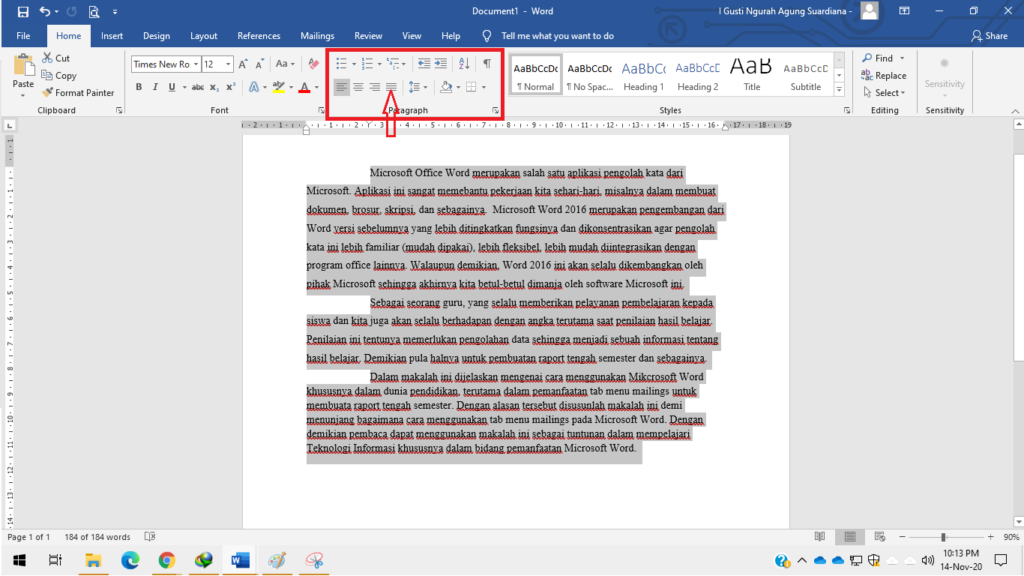The height and width of the screenshot is (576, 1024).
Task: Increase font size with Grow Font
Action: coord(243,64)
